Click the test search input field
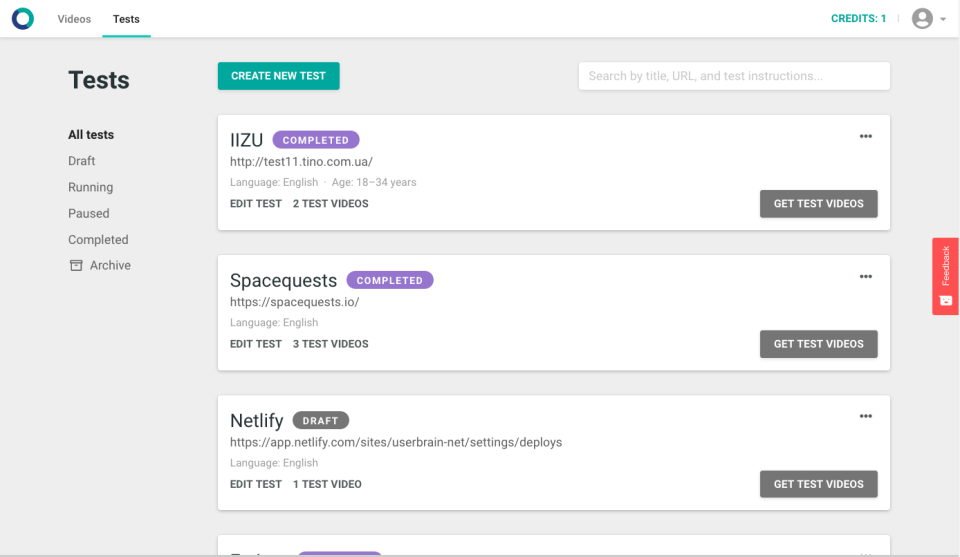Image resolution: width=960 pixels, height=557 pixels. click(734, 76)
